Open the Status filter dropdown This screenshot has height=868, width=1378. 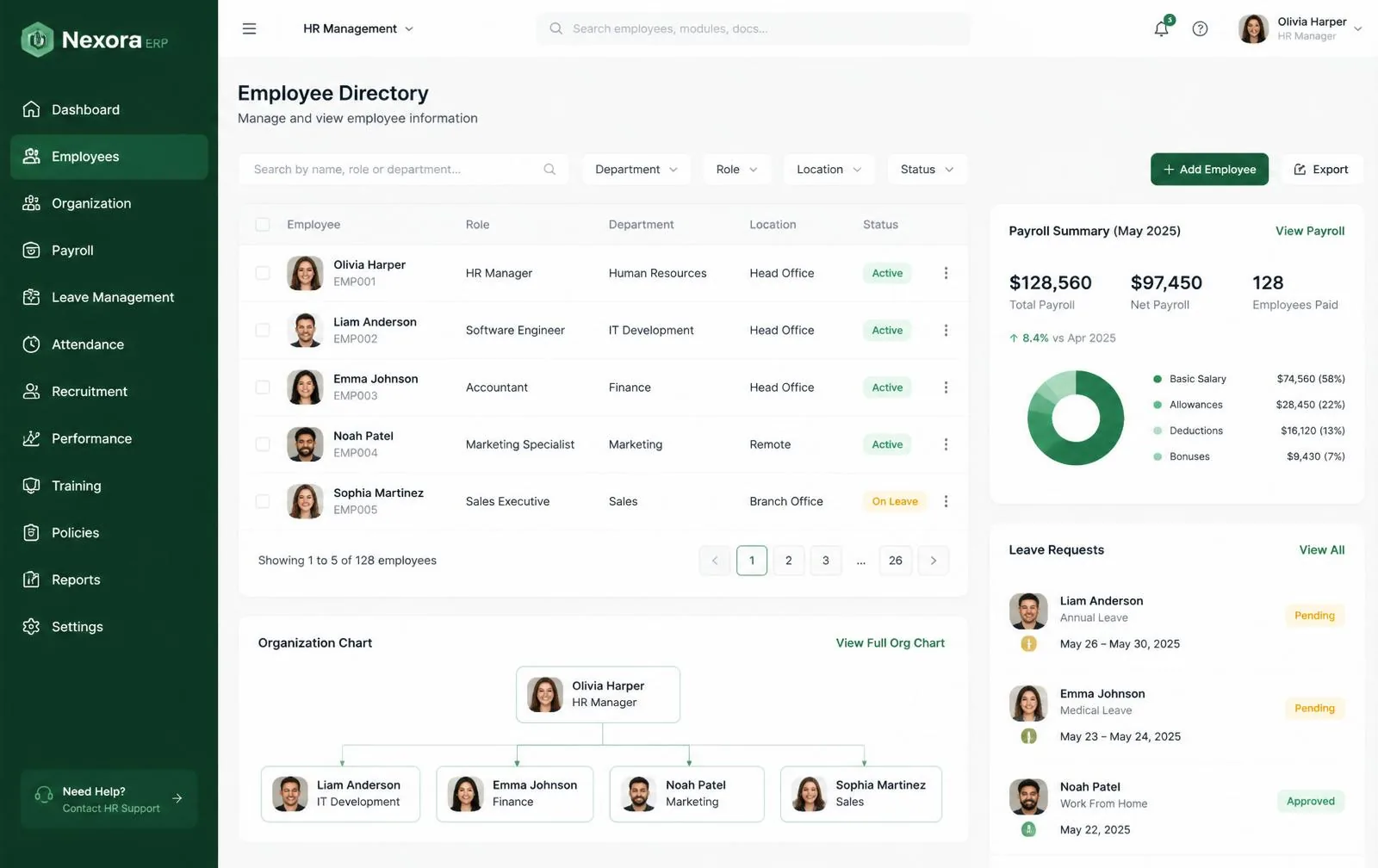pos(927,170)
